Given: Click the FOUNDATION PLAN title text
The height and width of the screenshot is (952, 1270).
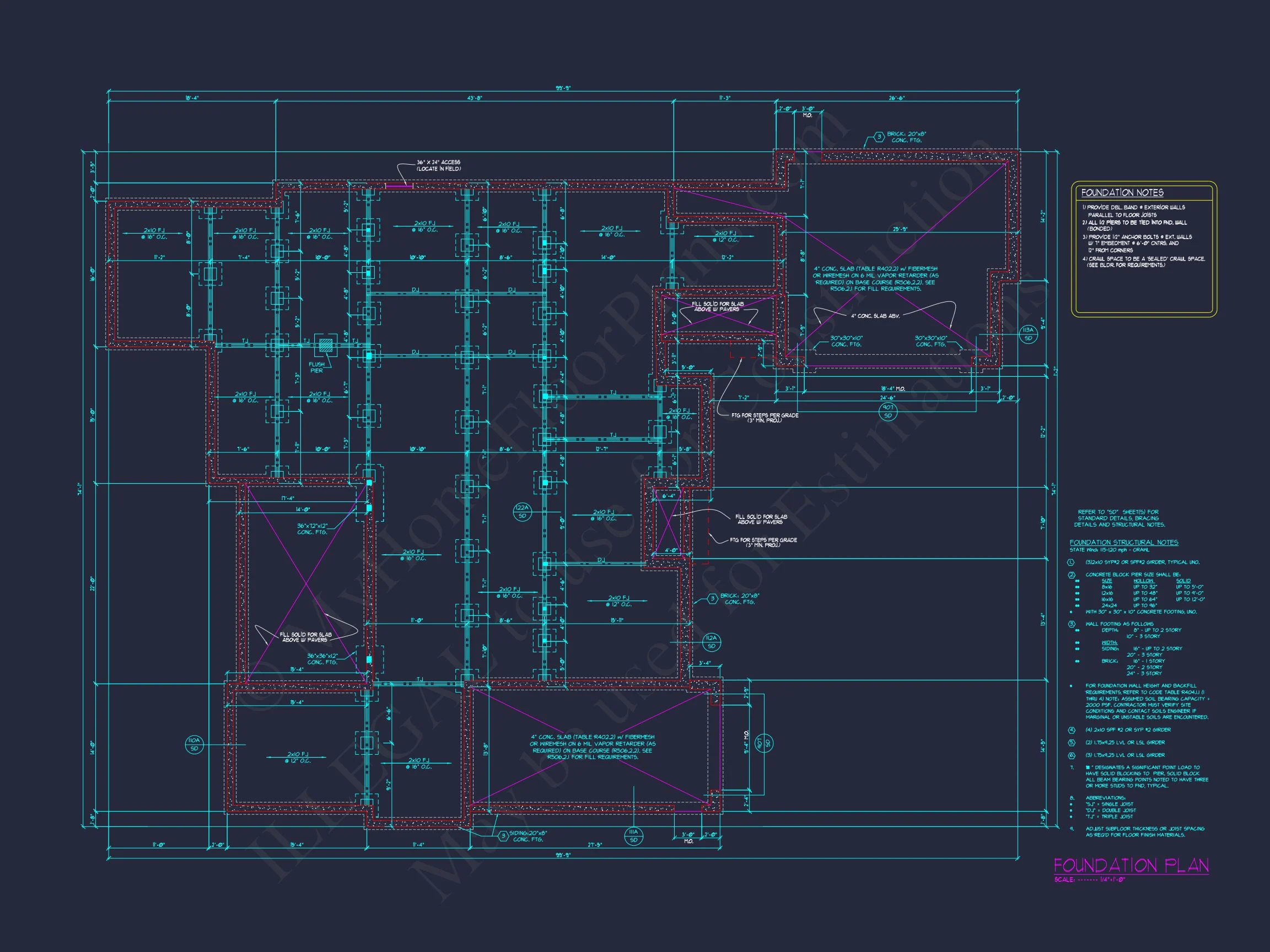Looking at the screenshot, I should 1131,866.
